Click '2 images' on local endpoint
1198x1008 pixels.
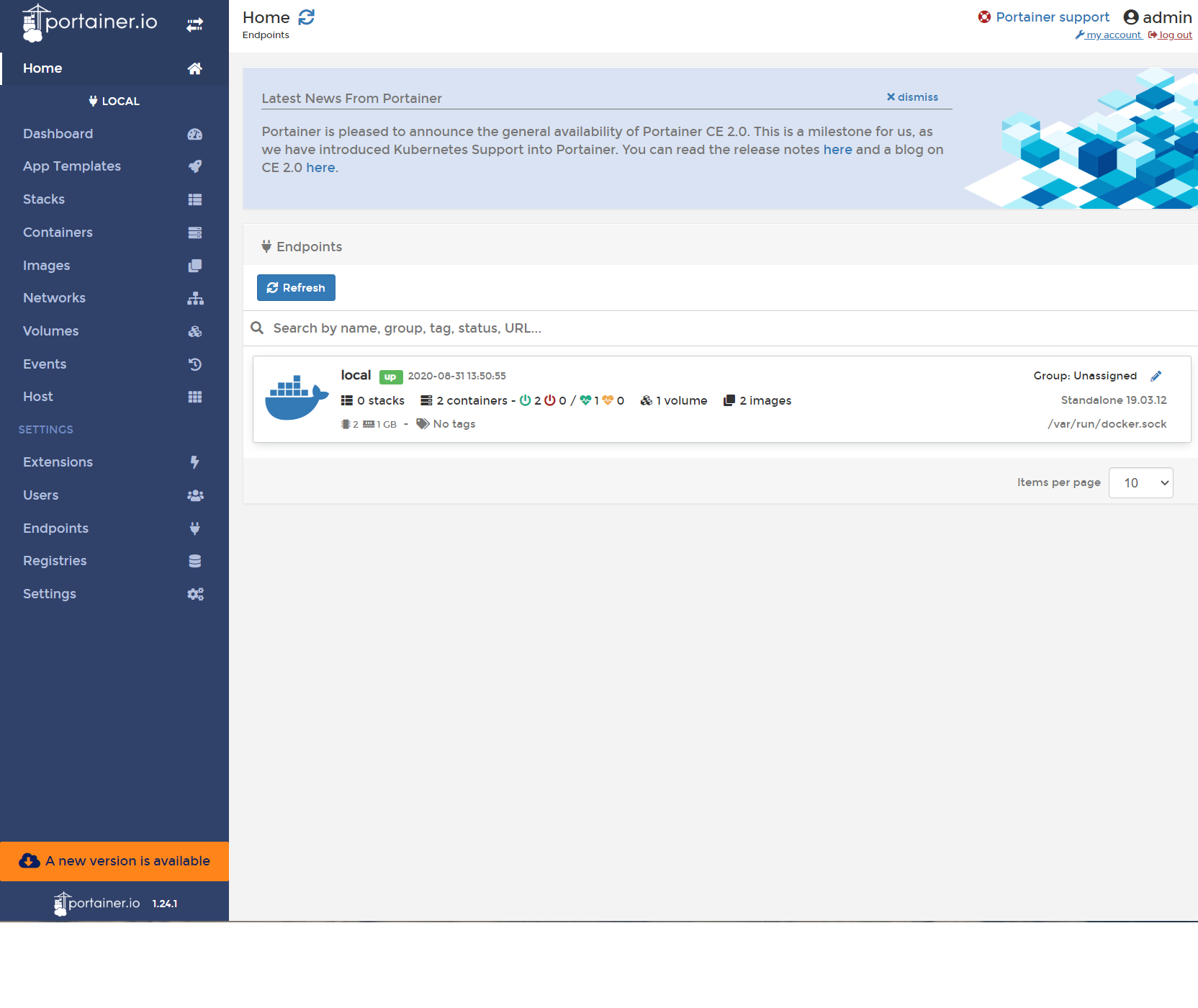pos(757,401)
